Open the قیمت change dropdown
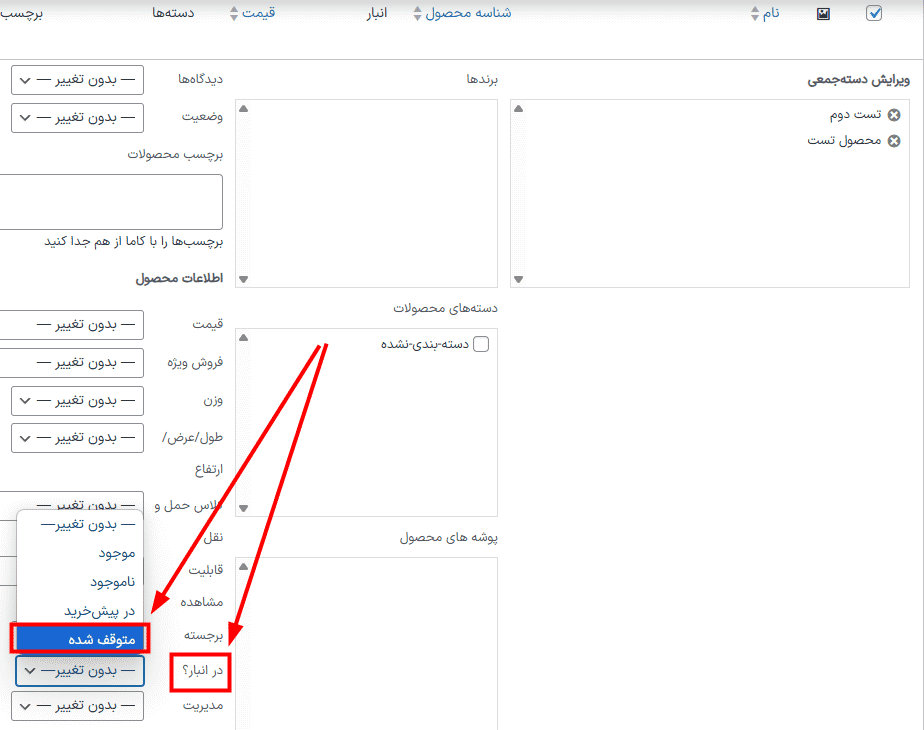 (71, 325)
